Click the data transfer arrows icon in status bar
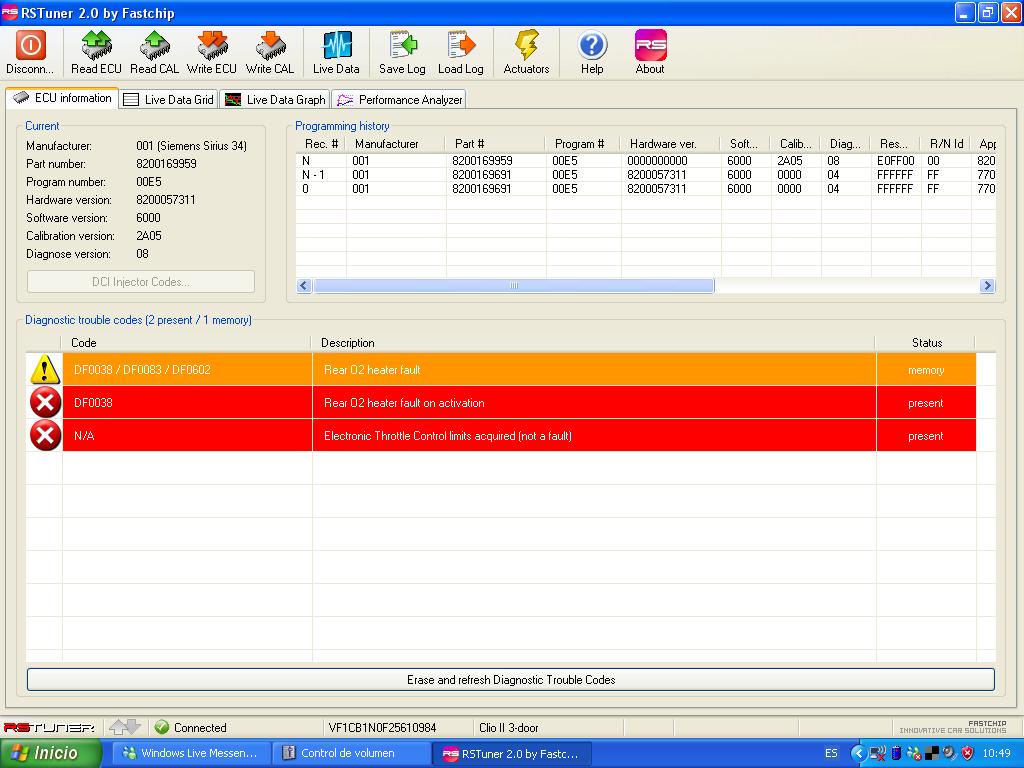Viewport: 1024px width, 768px height. tap(124, 727)
